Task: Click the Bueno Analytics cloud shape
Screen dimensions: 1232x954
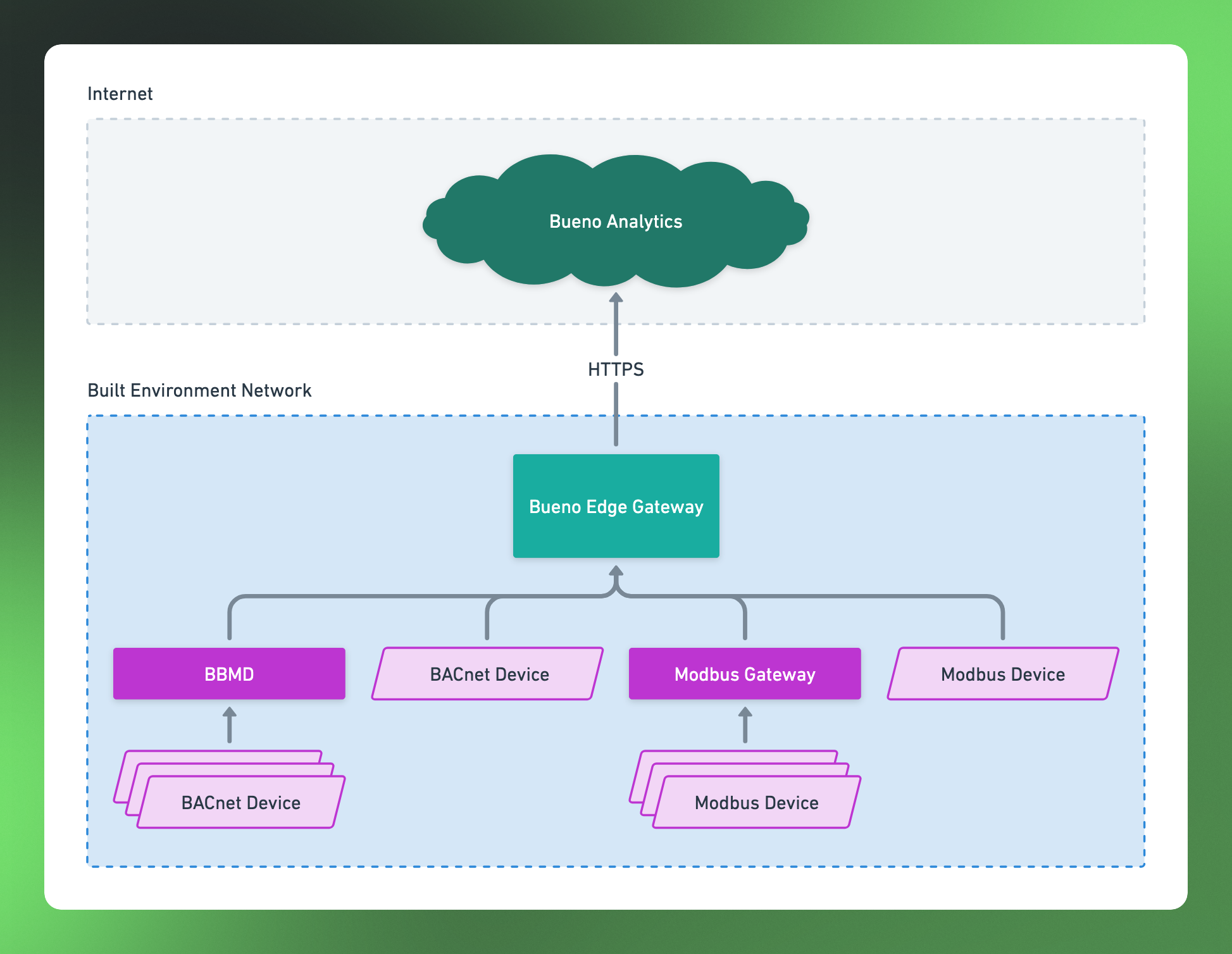Action: [616, 221]
